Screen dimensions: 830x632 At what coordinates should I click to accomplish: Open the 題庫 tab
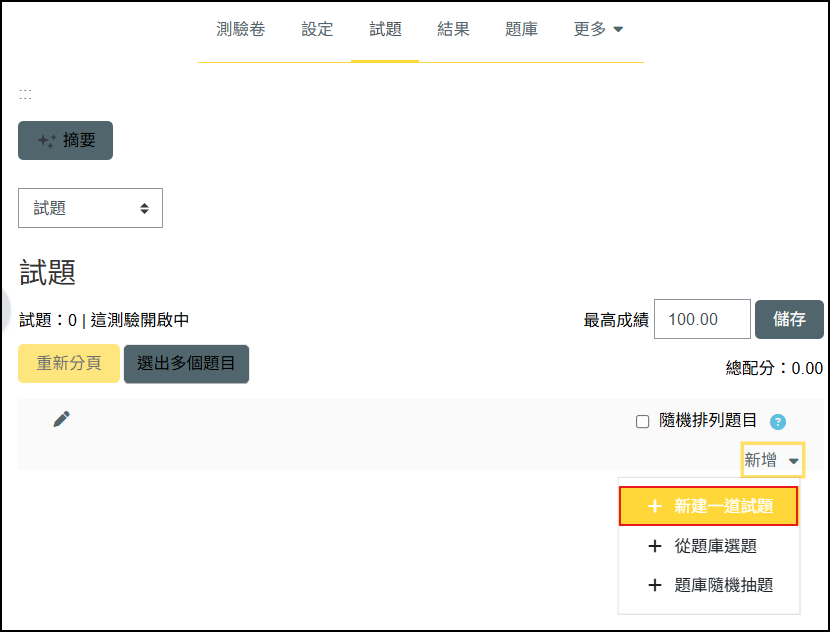[x=521, y=29]
